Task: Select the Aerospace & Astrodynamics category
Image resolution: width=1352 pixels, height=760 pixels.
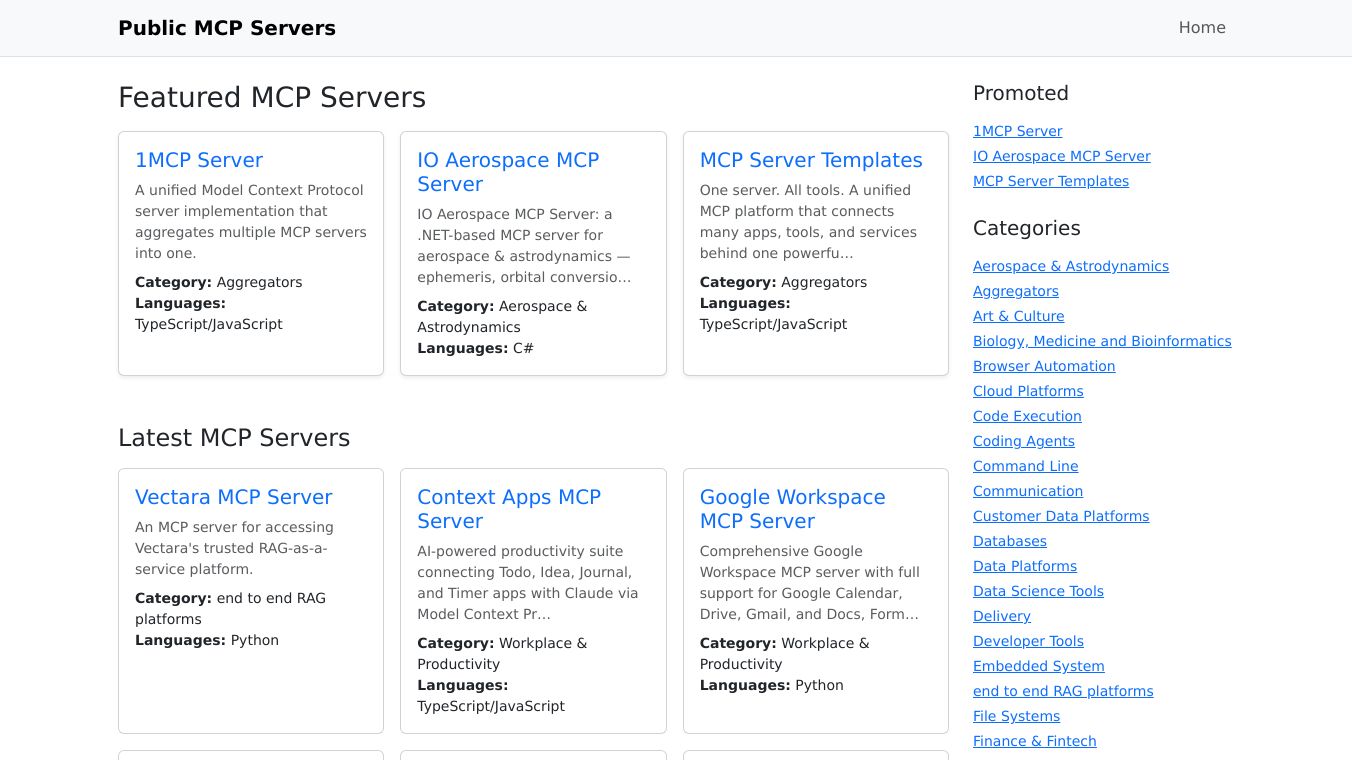Action: pos(1070,266)
